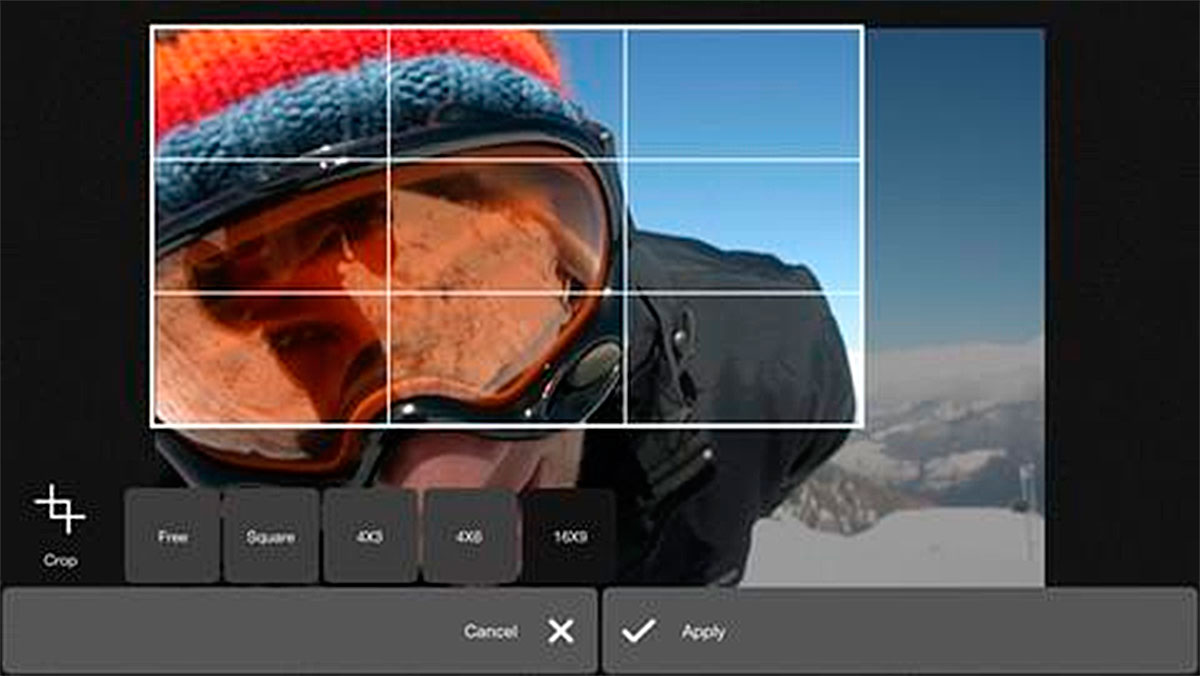Screen dimensions: 1200x676
Task: Click the center cell of the crop grid
Action: [507, 226]
